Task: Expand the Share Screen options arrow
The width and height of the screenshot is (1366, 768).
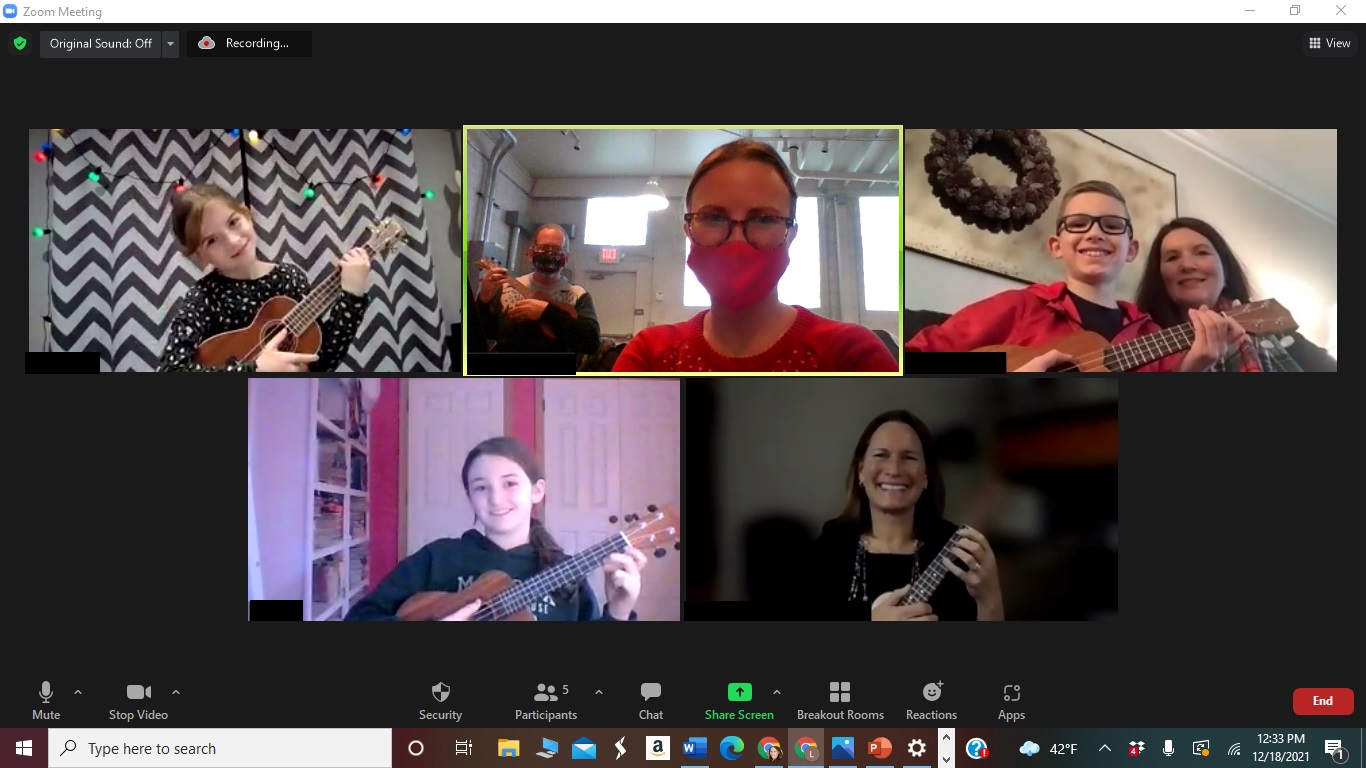Action: [x=777, y=692]
